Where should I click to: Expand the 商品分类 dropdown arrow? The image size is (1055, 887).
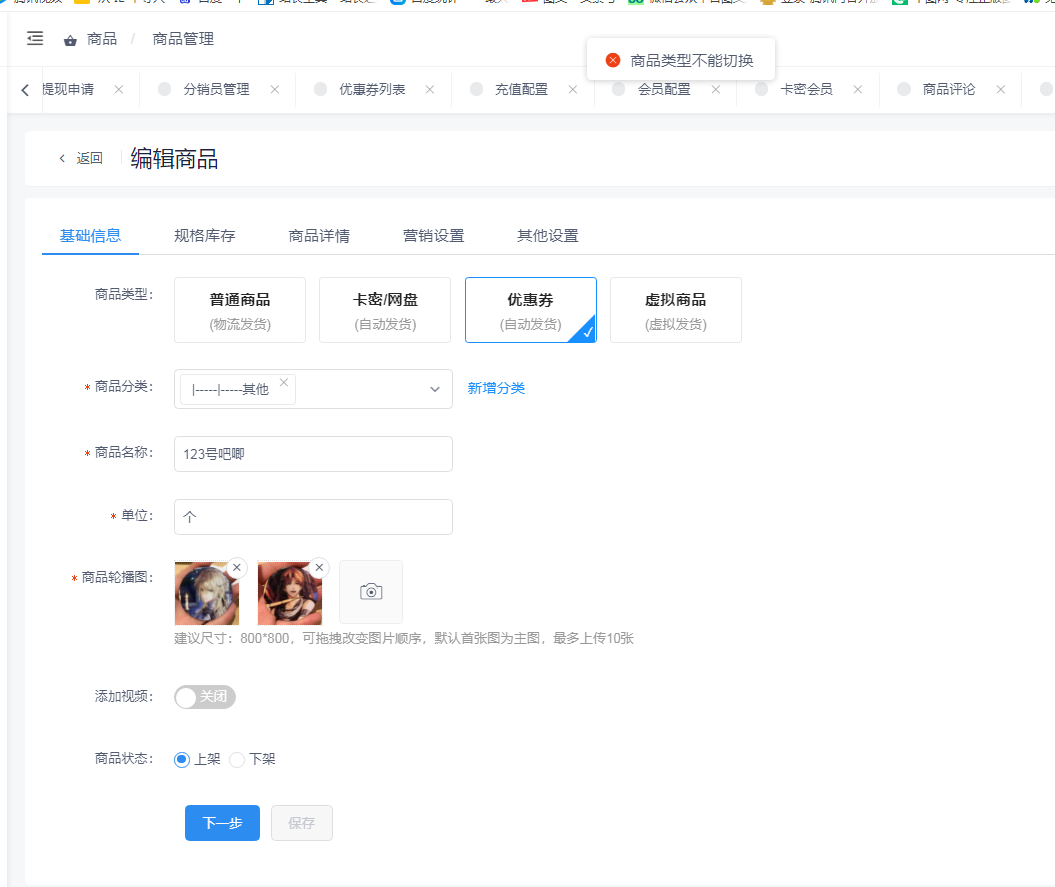(x=435, y=389)
